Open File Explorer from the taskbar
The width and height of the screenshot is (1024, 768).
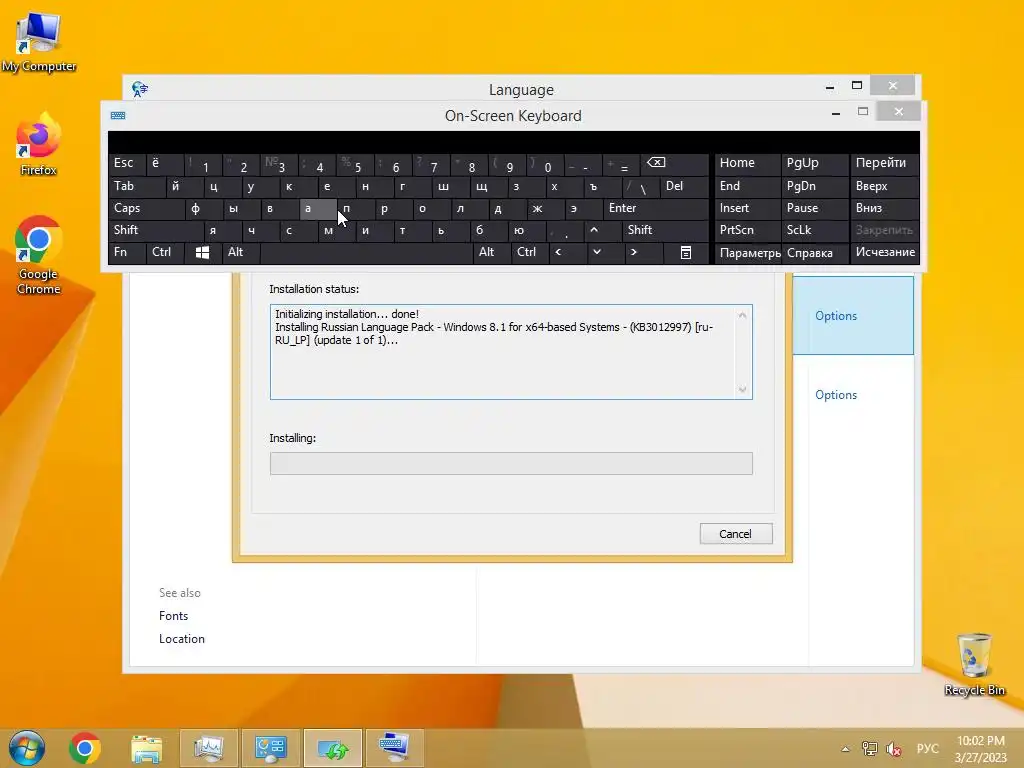[x=146, y=748]
